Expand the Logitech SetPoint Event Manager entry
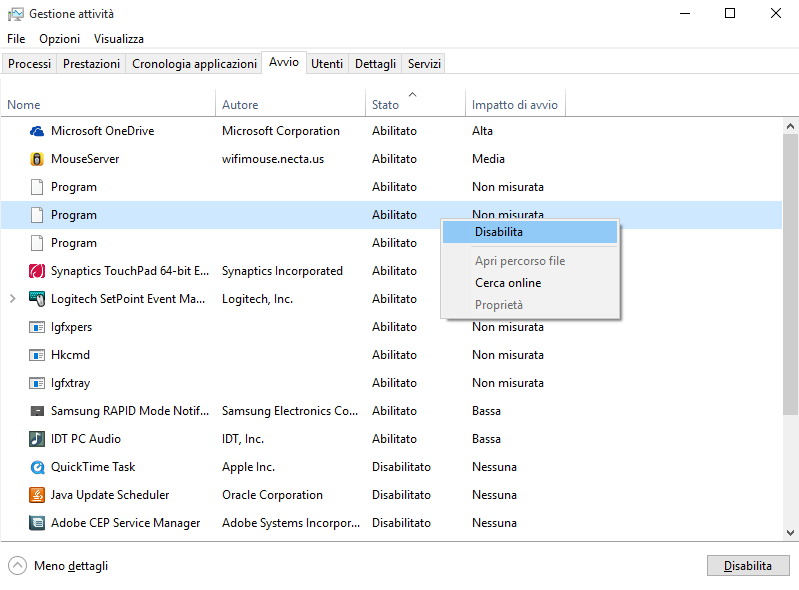 [x=13, y=299]
